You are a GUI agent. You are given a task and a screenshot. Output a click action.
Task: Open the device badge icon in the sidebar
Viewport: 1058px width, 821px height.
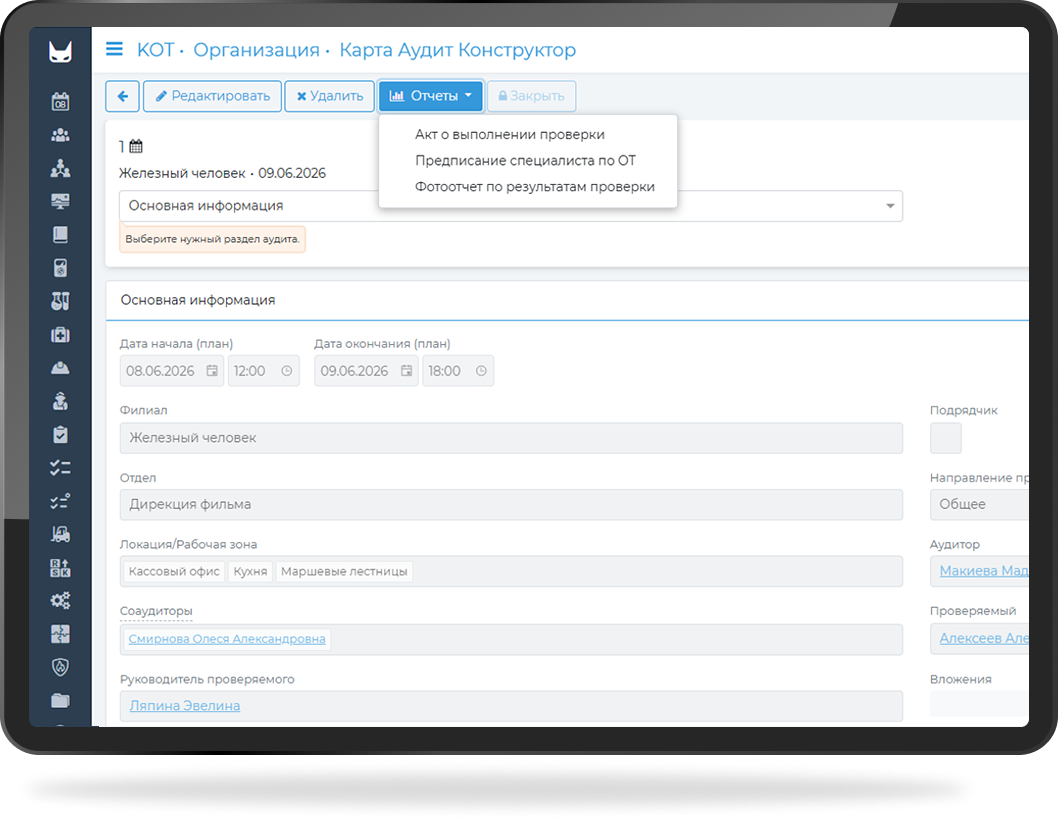coord(60,268)
